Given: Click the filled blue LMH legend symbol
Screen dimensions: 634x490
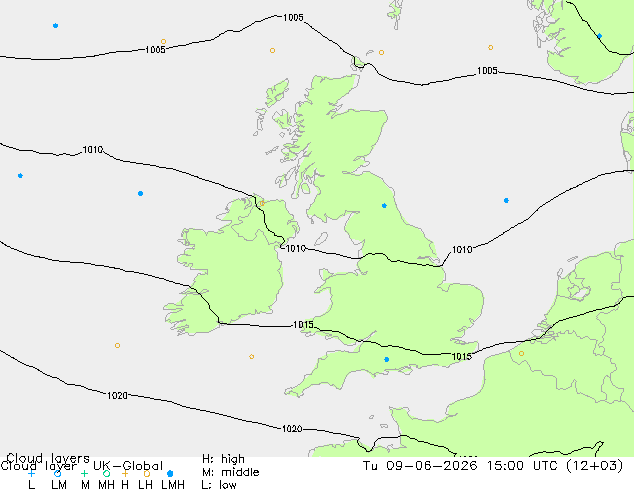Looking at the screenshot, I should tap(170, 473).
